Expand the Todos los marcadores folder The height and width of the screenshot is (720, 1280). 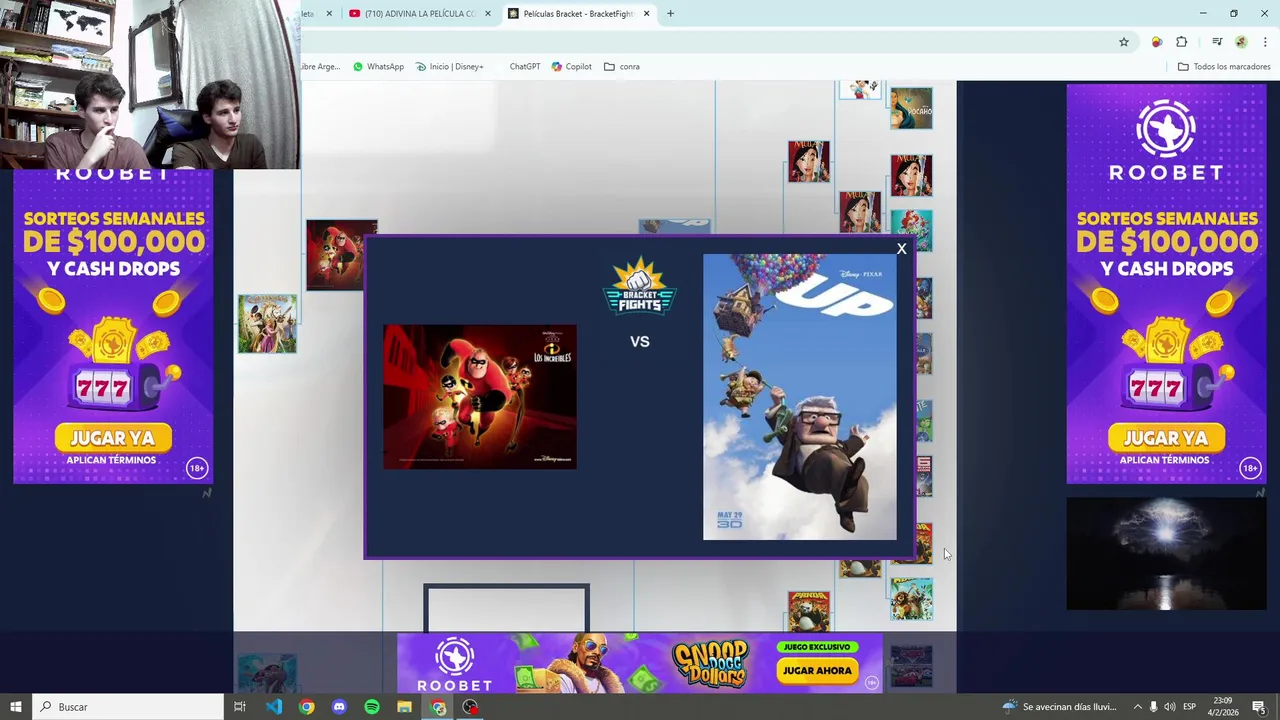pyautogui.click(x=1224, y=67)
